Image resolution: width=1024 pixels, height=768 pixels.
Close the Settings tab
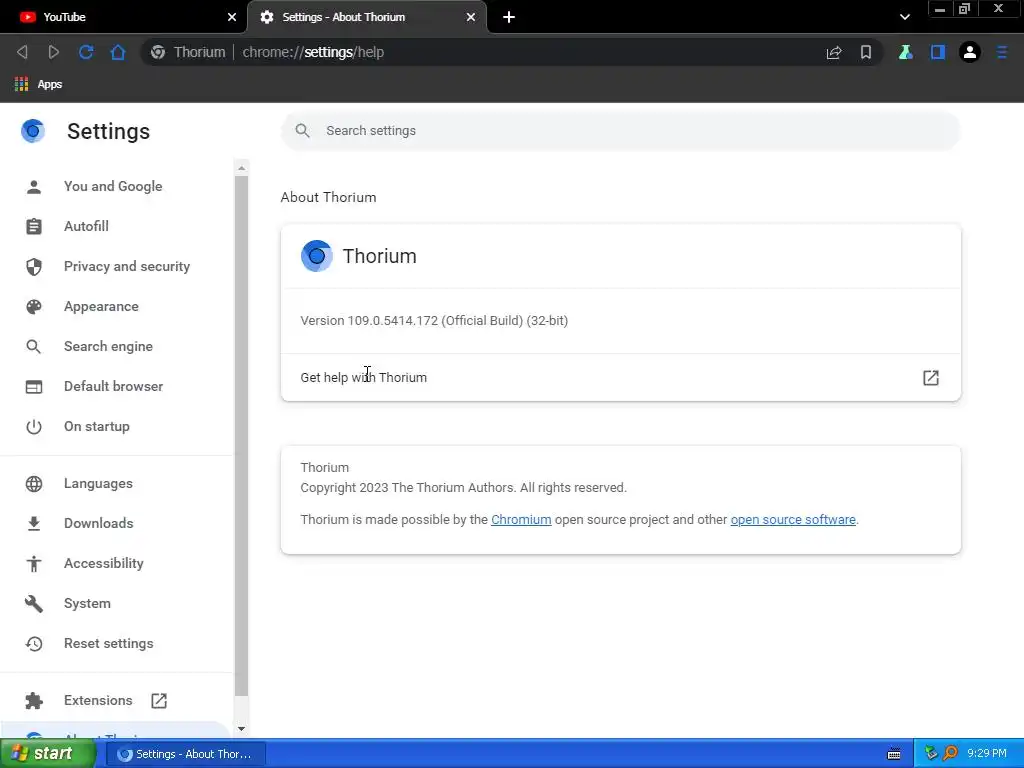coord(471,17)
